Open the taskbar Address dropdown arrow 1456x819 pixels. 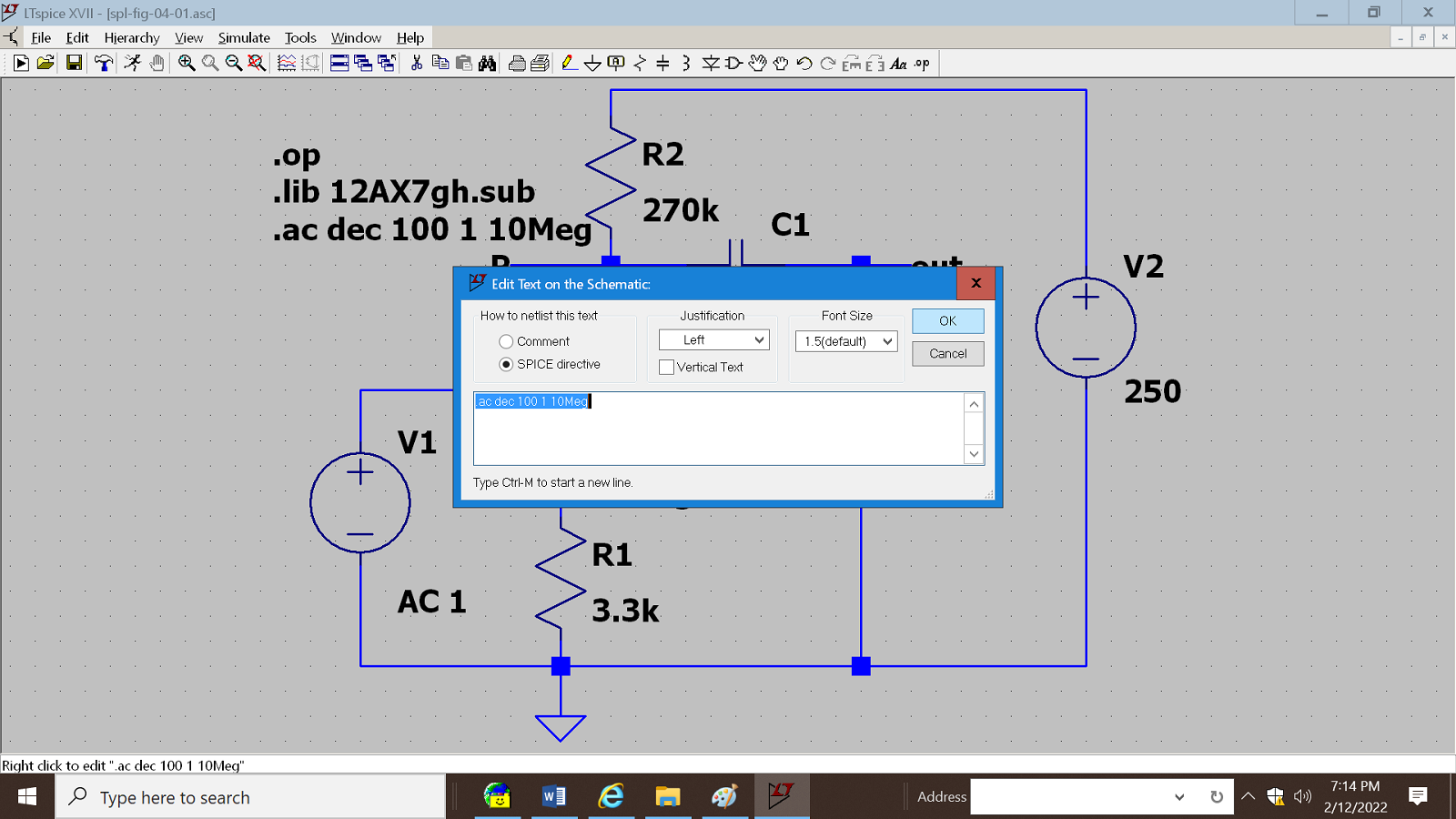click(1179, 797)
